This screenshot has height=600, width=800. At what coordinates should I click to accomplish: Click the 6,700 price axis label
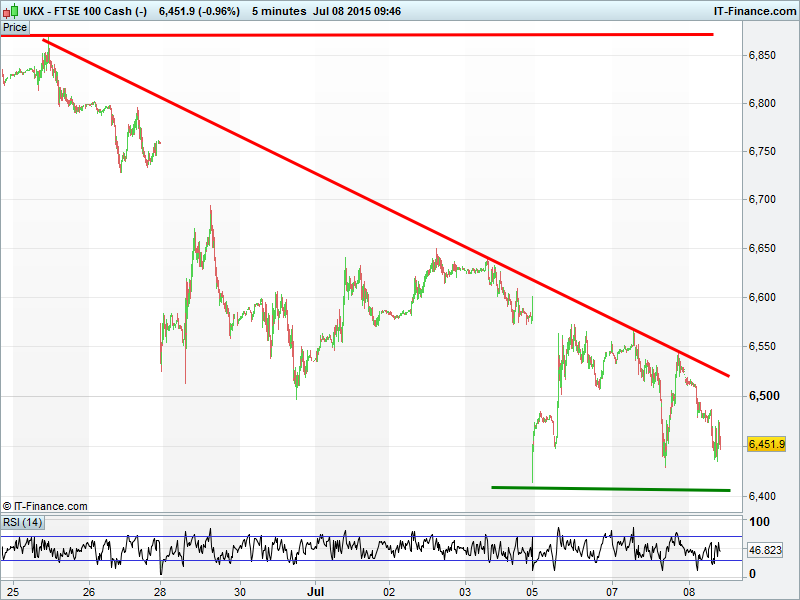click(x=762, y=199)
